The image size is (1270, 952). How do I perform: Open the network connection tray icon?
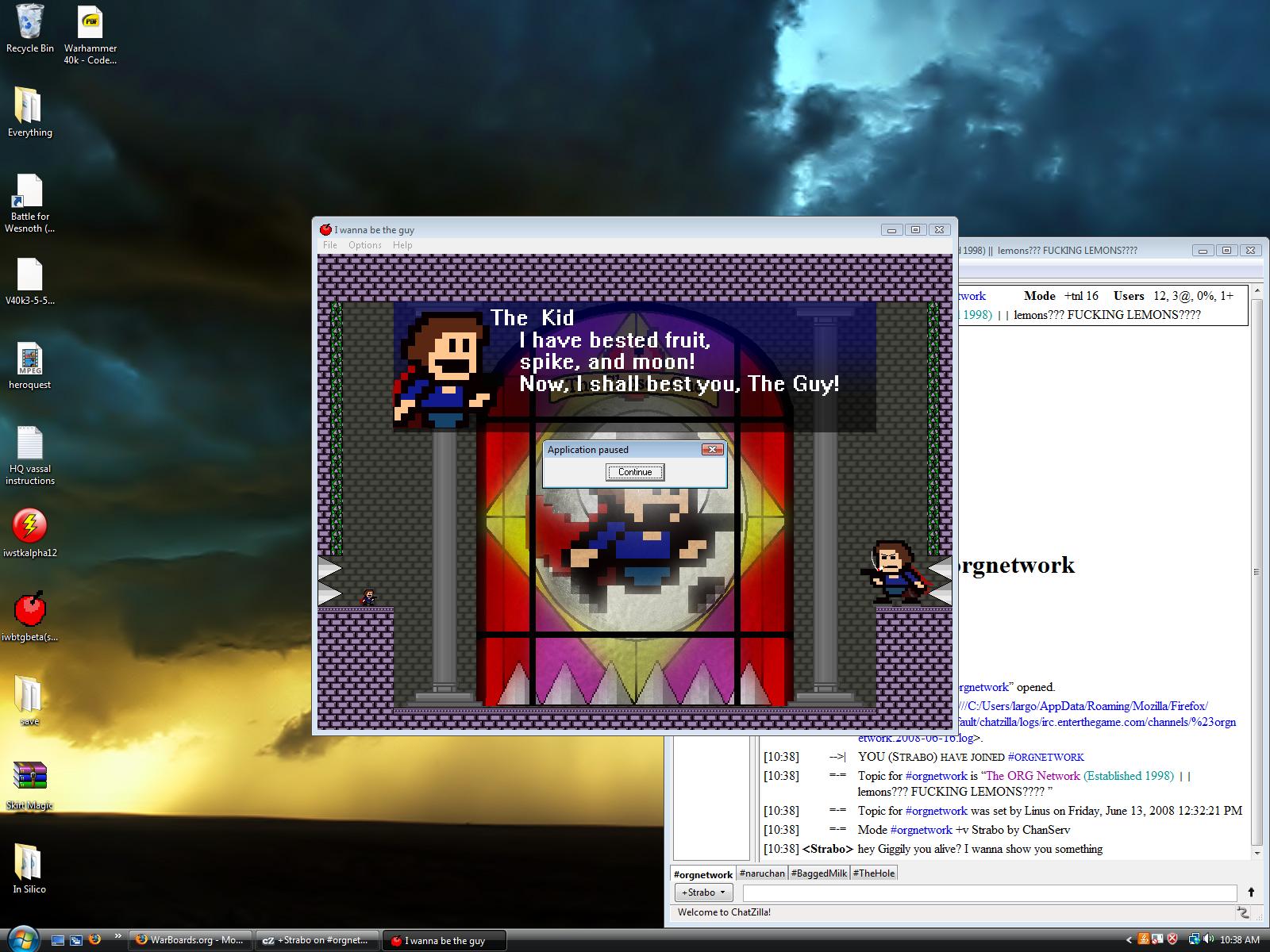1193,940
